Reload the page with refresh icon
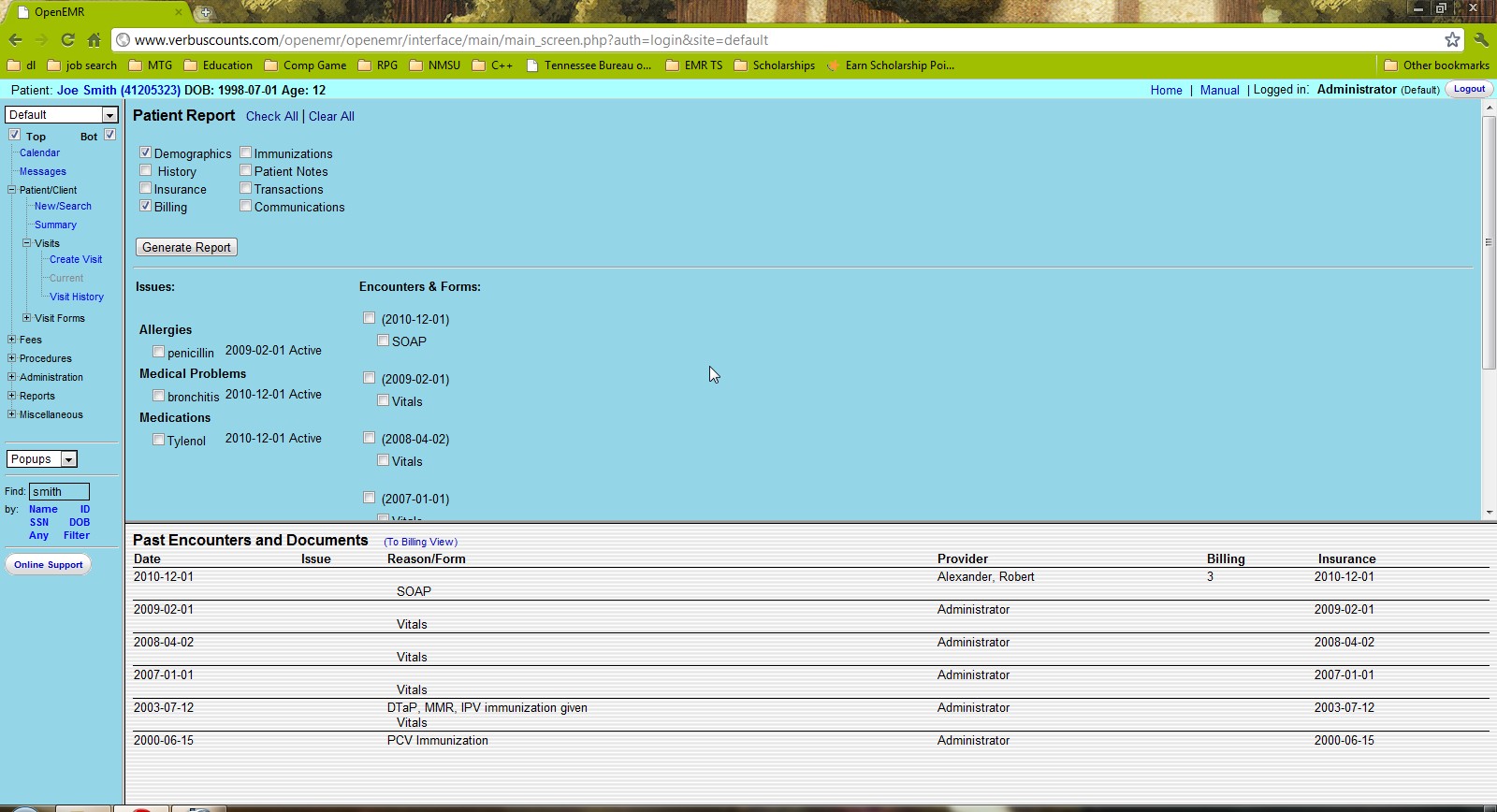 pos(67,39)
